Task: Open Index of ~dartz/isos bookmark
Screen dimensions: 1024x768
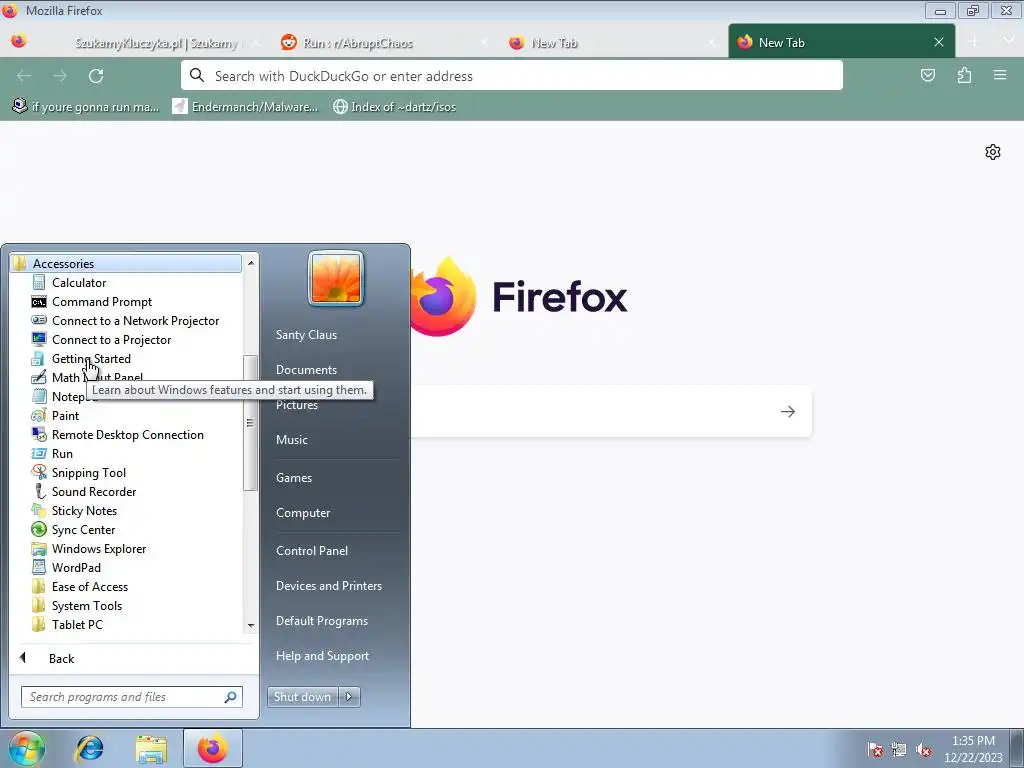Action: 394,106
